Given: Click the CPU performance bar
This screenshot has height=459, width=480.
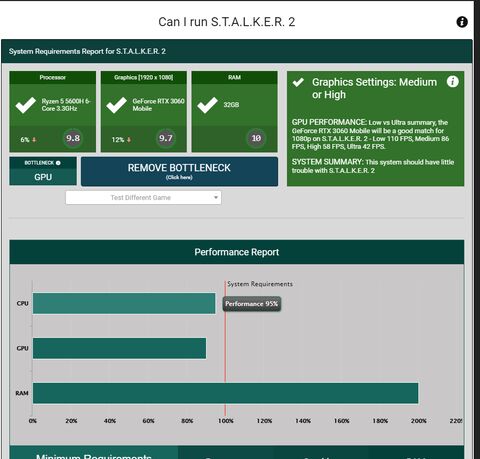Looking at the screenshot, I should click(124, 303).
